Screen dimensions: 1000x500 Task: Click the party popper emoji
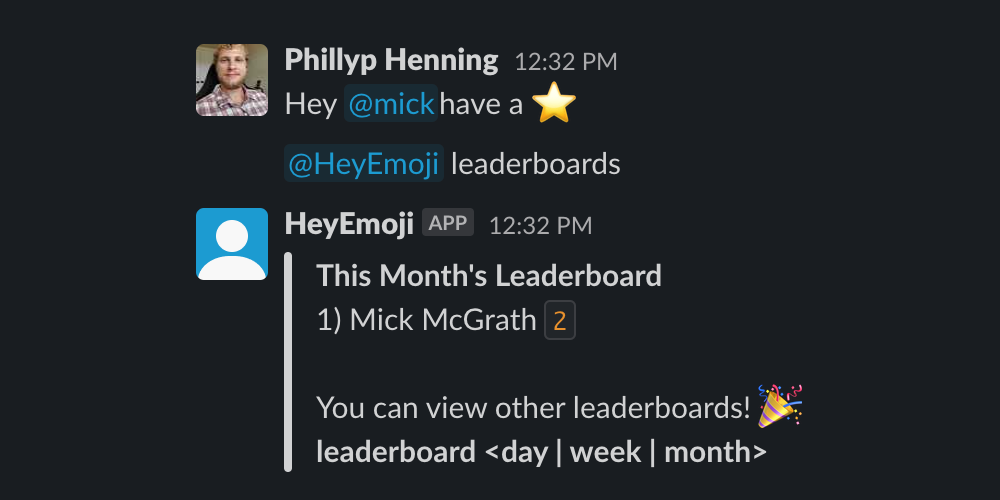pos(779,406)
